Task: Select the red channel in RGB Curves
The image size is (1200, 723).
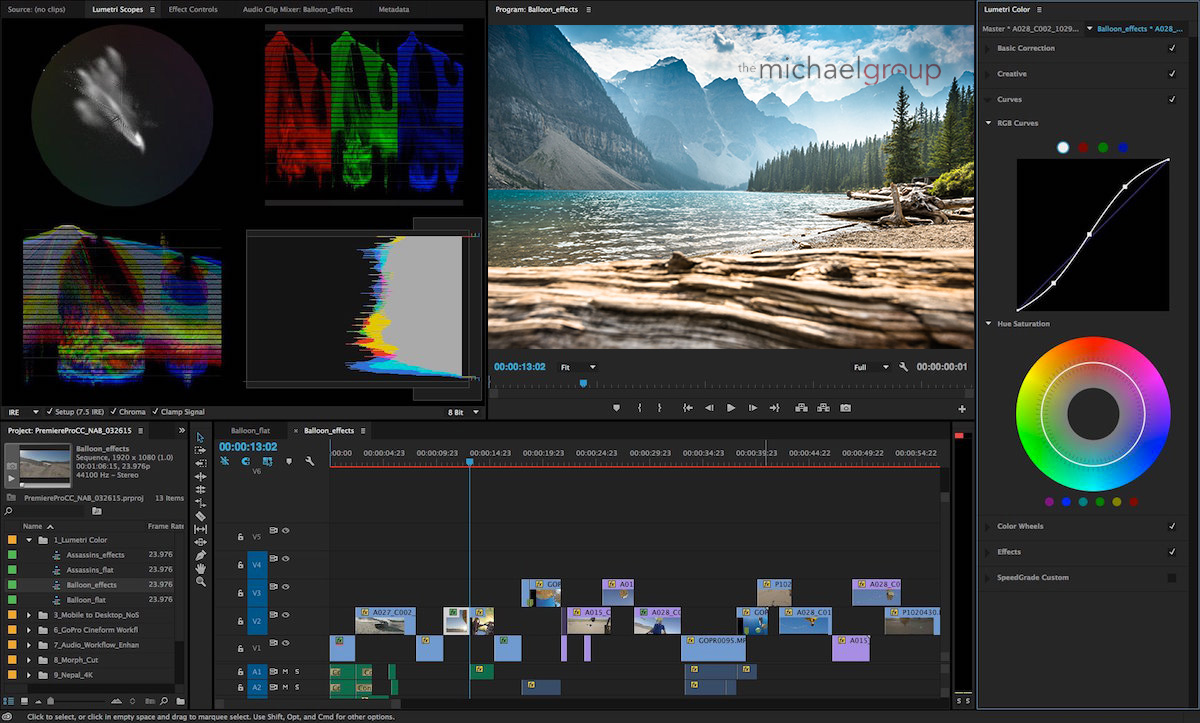Action: (1083, 147)
